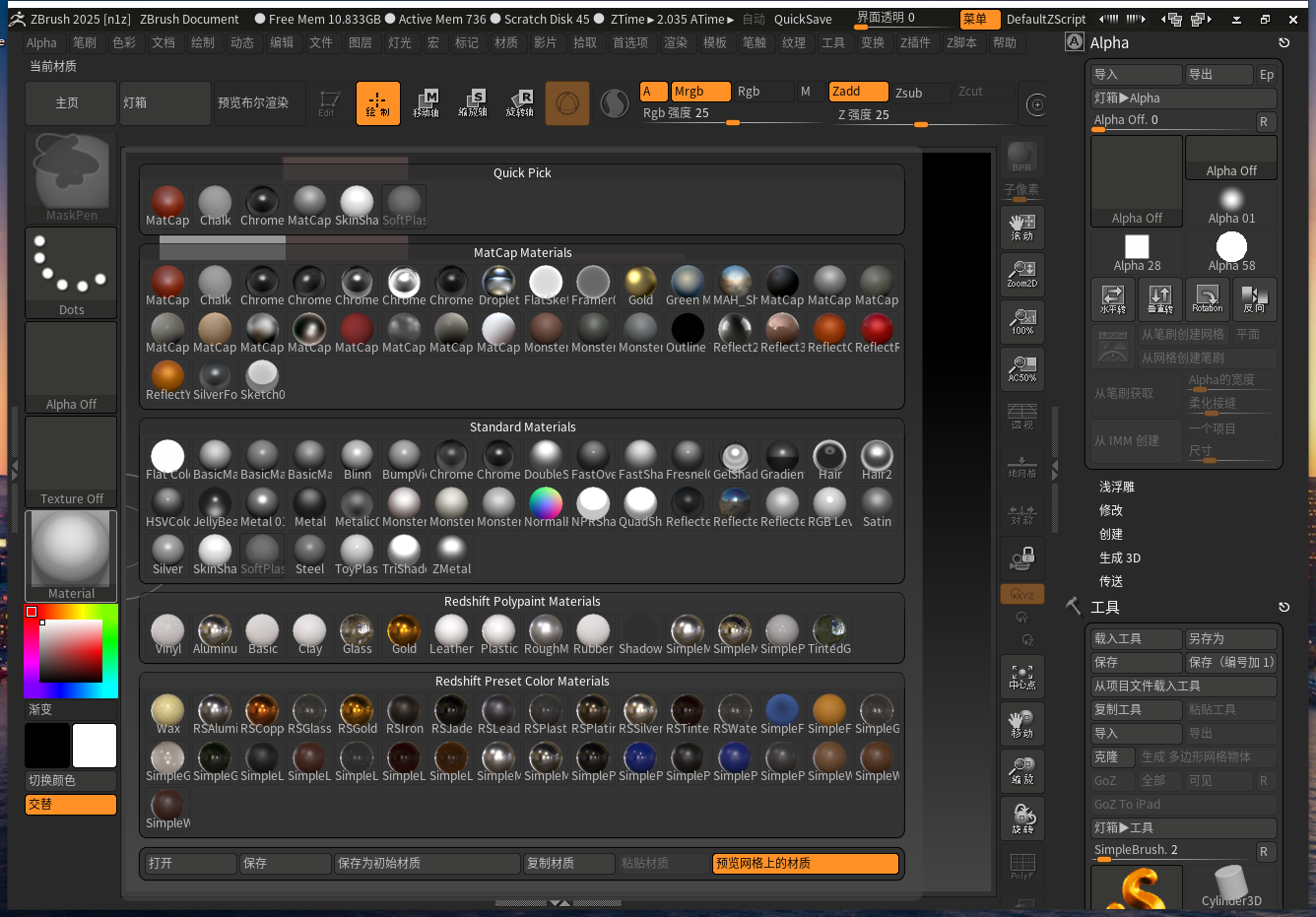Expand the 创建 section in Alpha panel
1316x917 pixels.
[x=1111, y=534]
